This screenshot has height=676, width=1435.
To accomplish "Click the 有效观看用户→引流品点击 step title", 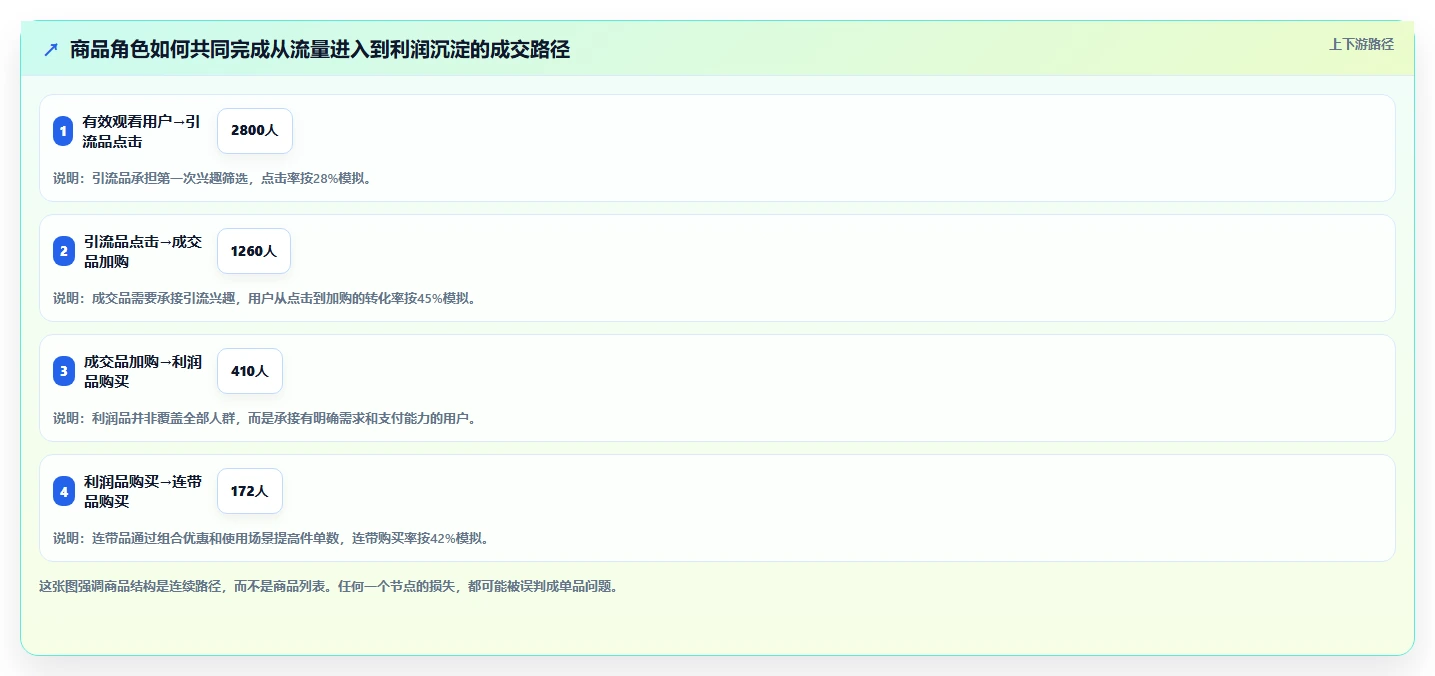I will (x=142, y=131).
